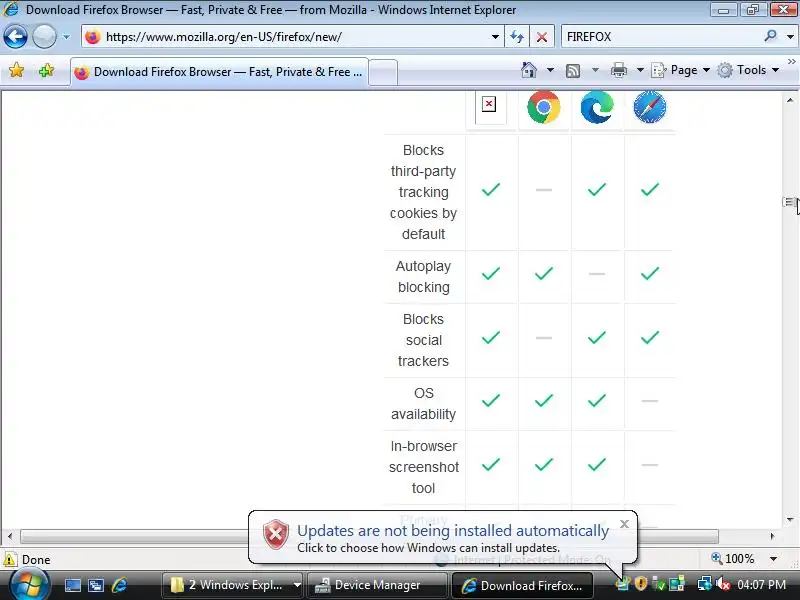The height and width of the screenshot is (600, 800).
Task: Click the red Stop loading icon
Action: pyautogui.click(x=542, y=37)
